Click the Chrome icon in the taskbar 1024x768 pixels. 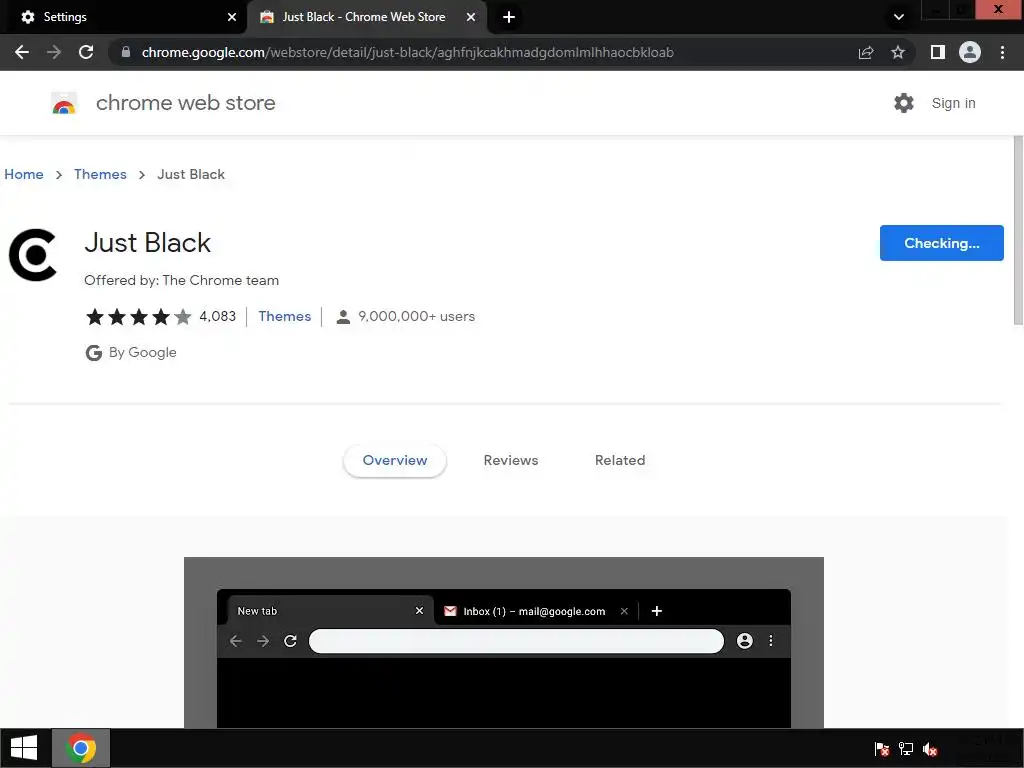(x=81, y=748)
